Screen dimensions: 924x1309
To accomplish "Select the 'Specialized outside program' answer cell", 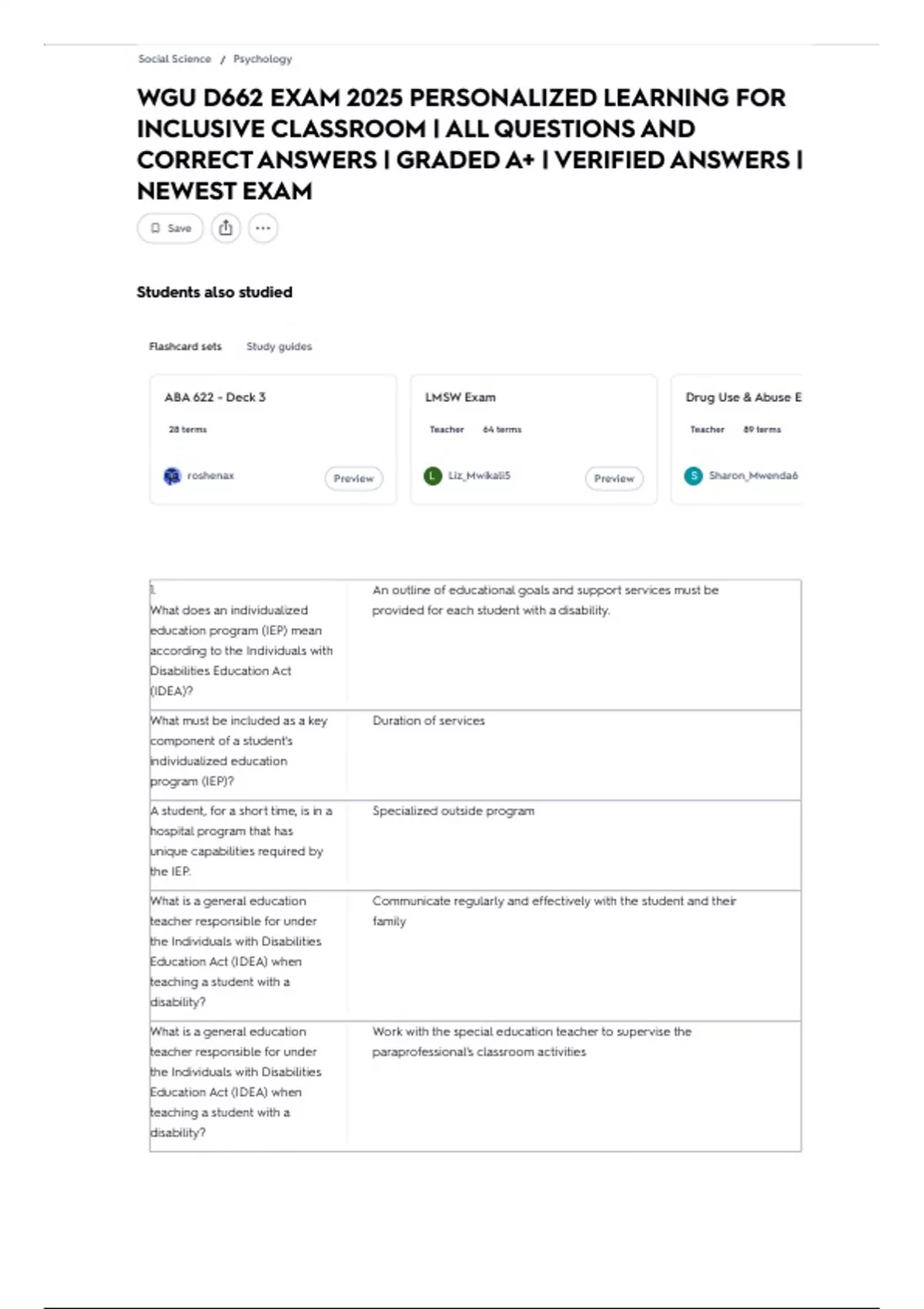I will point(454,811).
